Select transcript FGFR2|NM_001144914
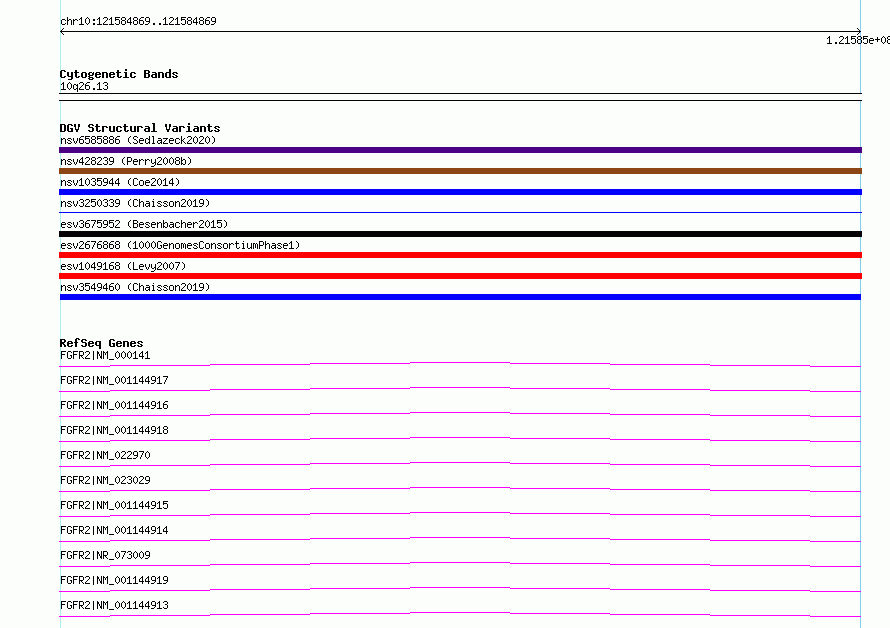Image resolution: width=890 pixels, height=628 pixels. [x=114, y=530]
